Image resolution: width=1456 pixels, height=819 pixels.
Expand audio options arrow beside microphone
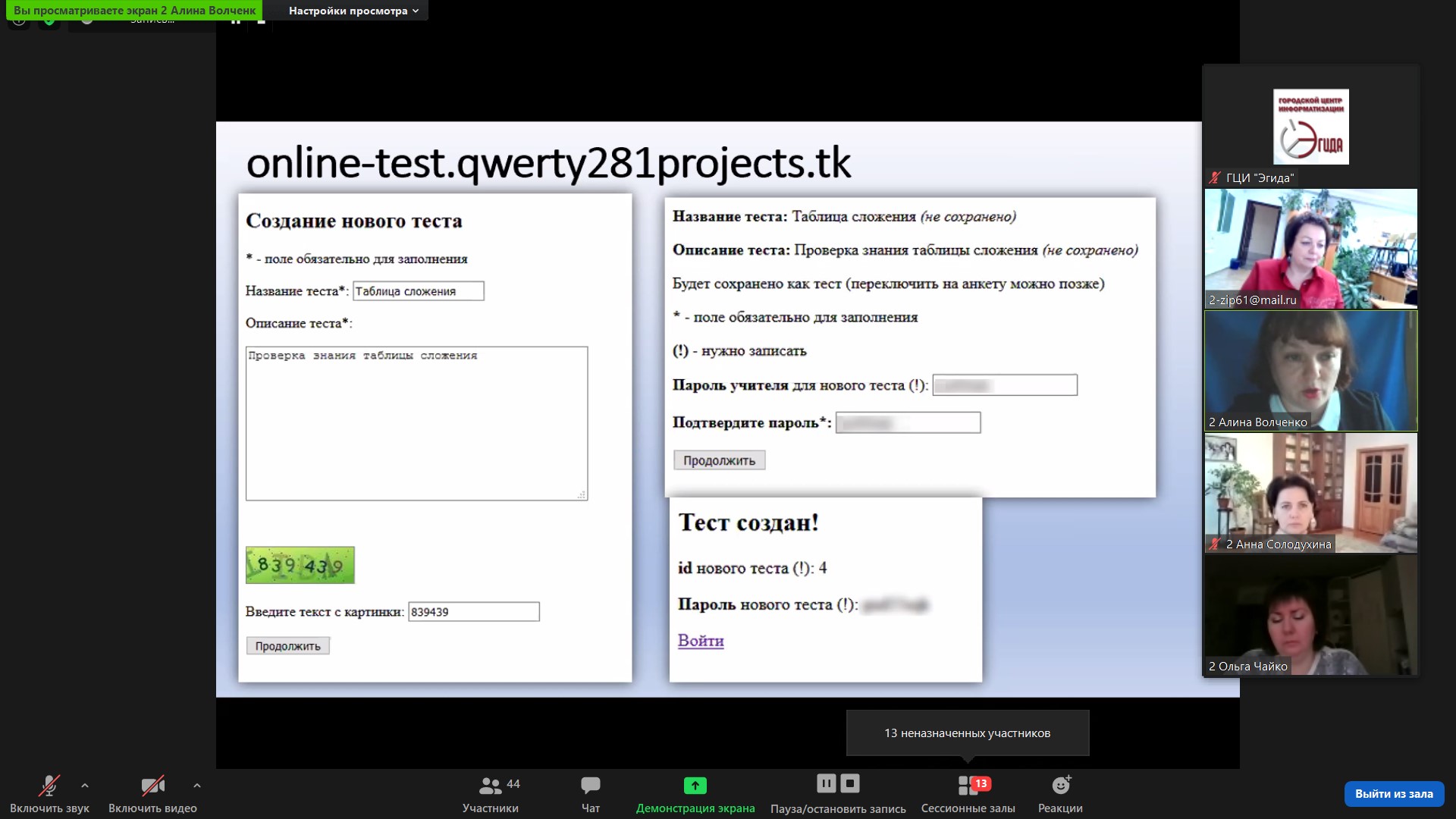85,786
